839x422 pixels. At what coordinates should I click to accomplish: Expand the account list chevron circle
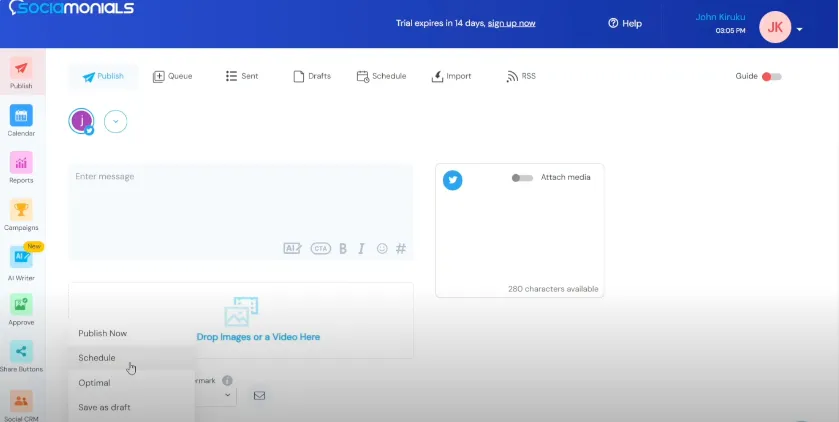(x=116, y=122)
